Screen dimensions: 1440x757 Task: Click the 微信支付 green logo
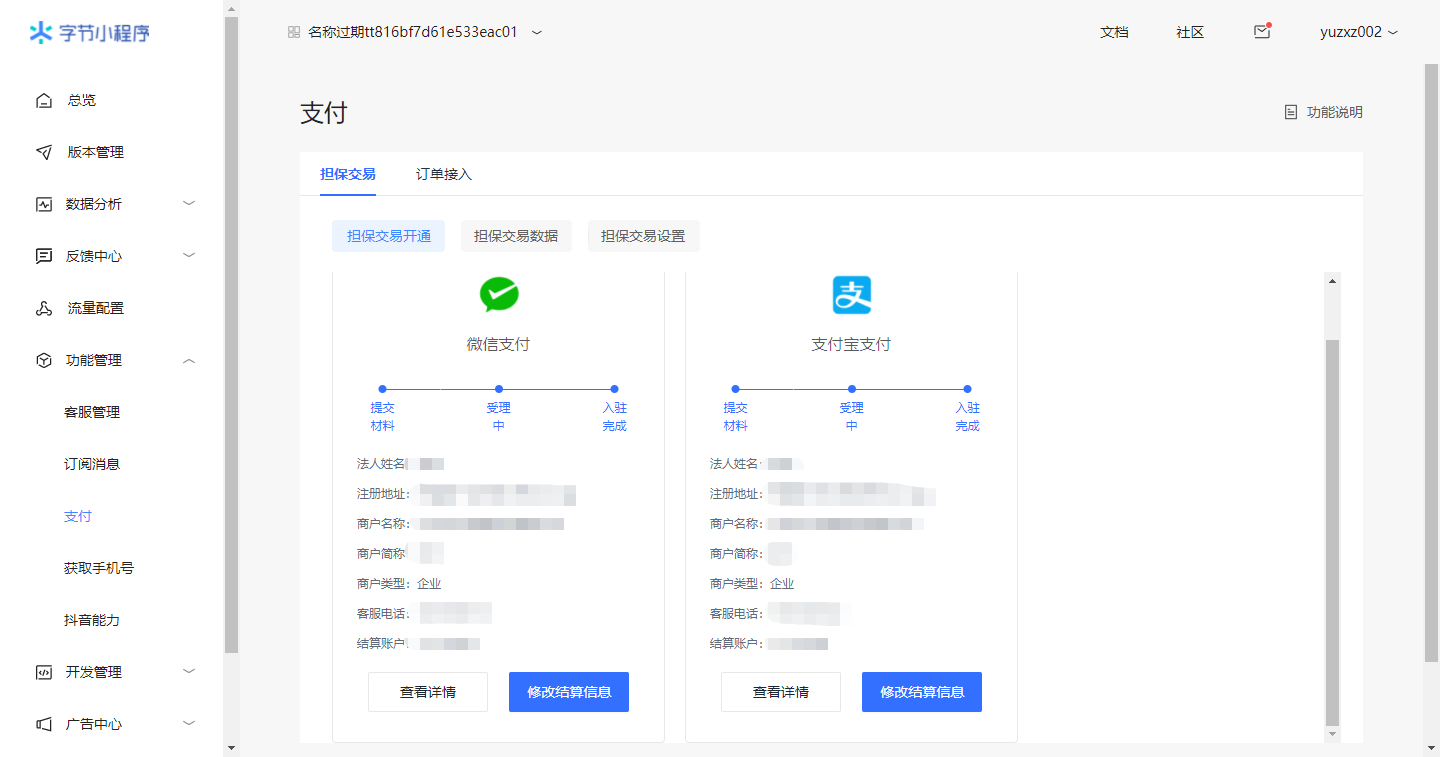tap(499, 295)
